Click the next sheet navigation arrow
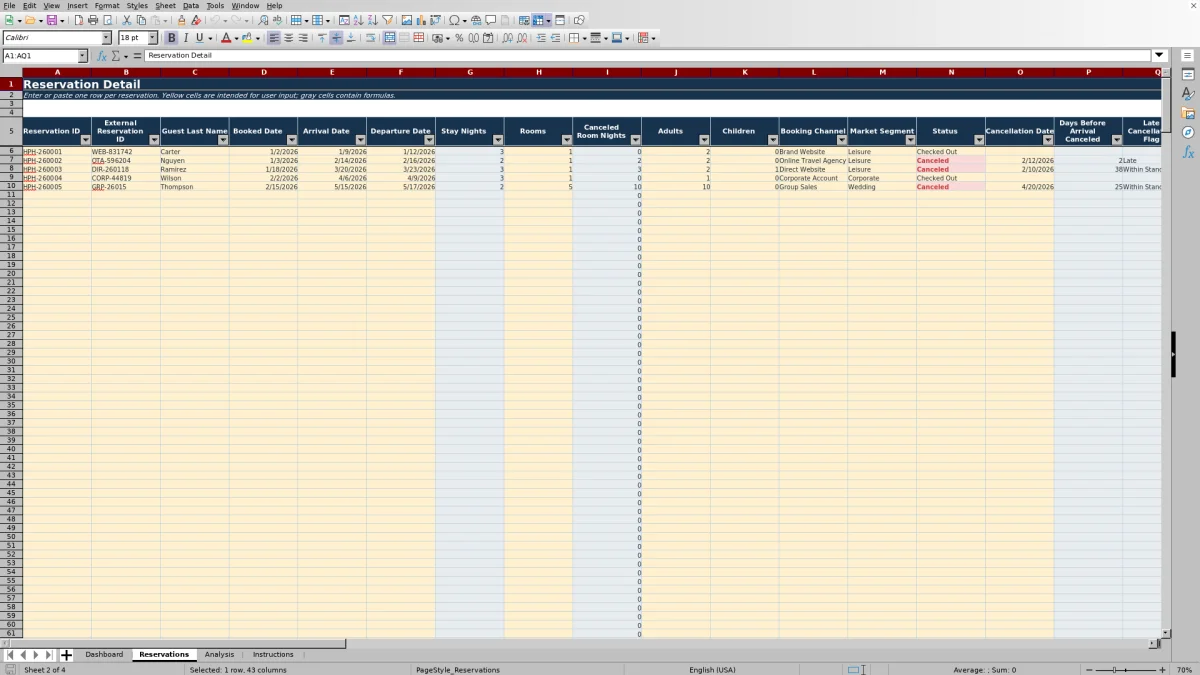The height and width of the screenshot is (675, 1200). coord(35,655)
